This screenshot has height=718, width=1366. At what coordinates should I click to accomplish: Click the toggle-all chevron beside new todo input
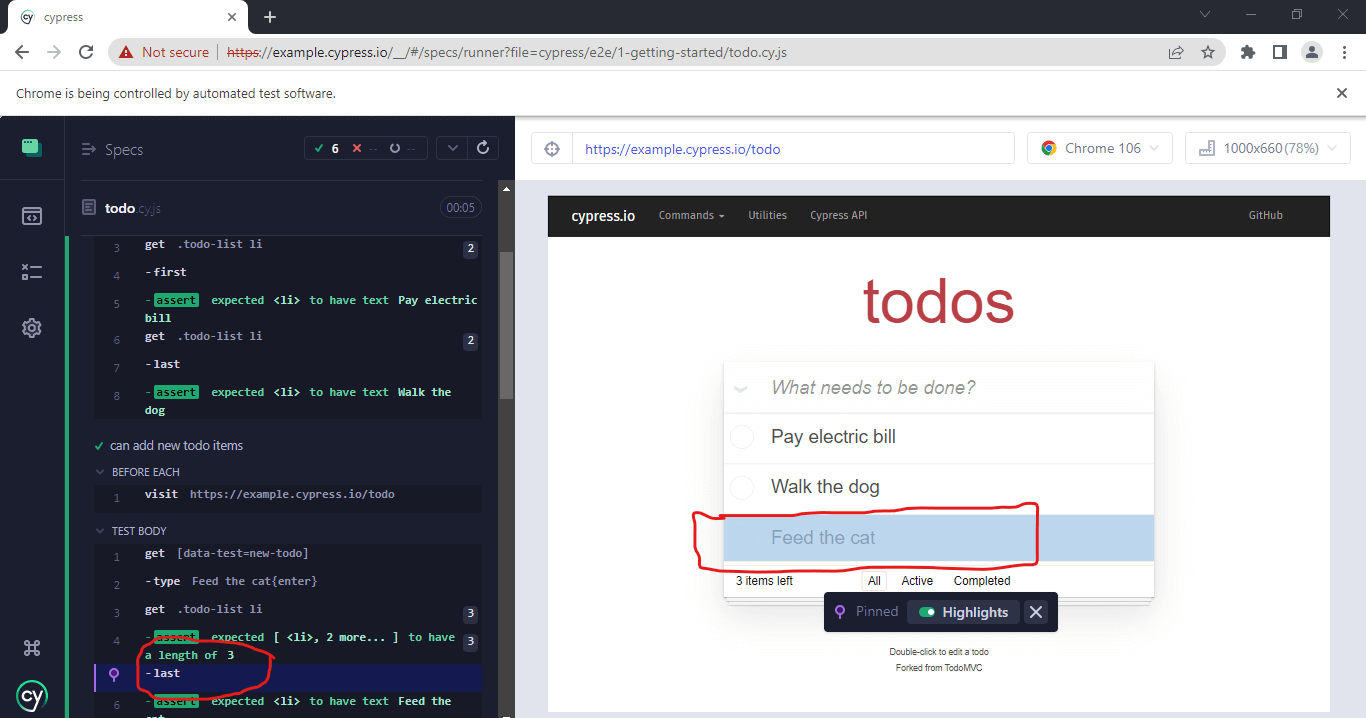(741, 388)
